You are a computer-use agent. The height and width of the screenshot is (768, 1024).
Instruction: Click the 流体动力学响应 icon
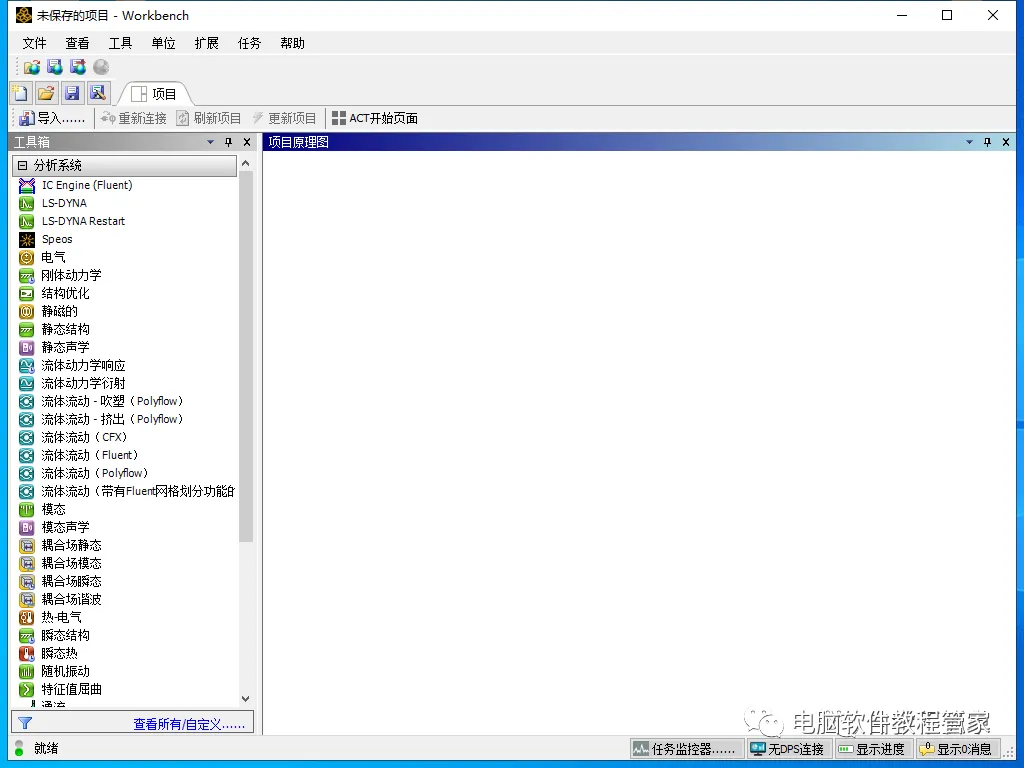pos(27,366)
